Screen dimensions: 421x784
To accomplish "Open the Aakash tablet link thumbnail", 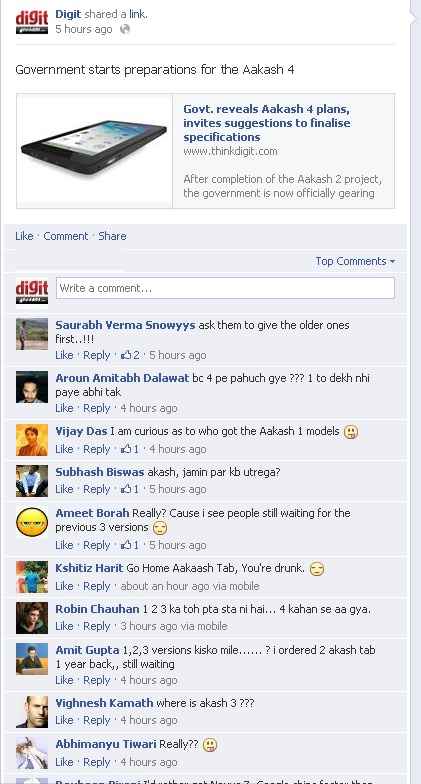I will [94, 150].
